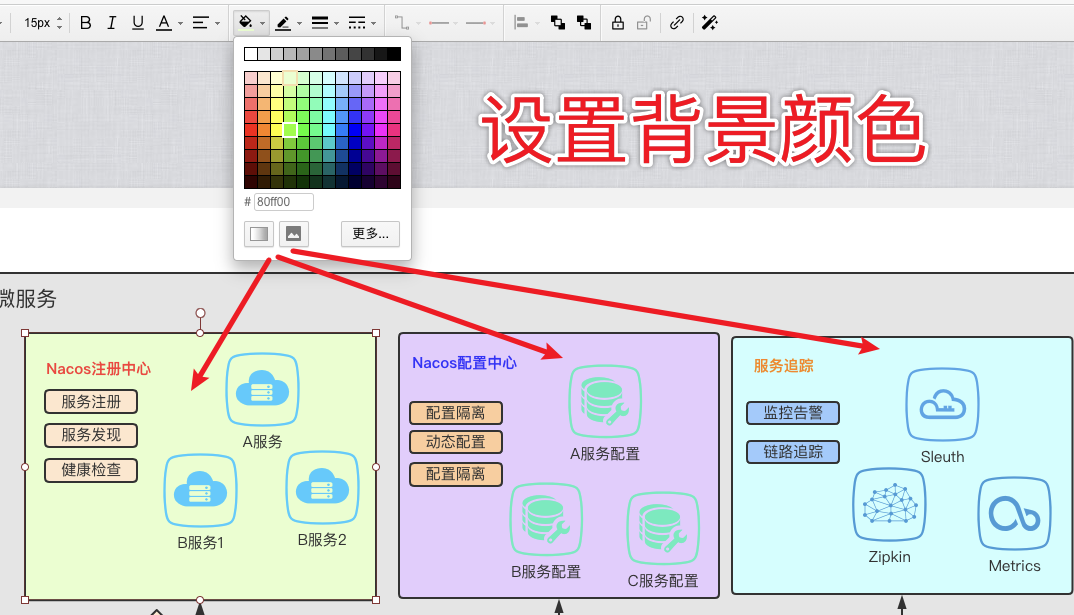Expand the line width dropdown arrow
The width and height of the screenshot is (1074, 615).
(x=336, y=23)
